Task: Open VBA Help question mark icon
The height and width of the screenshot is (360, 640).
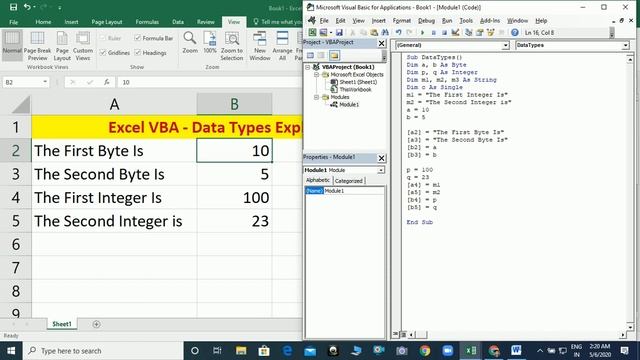Action: coord(515,33)
